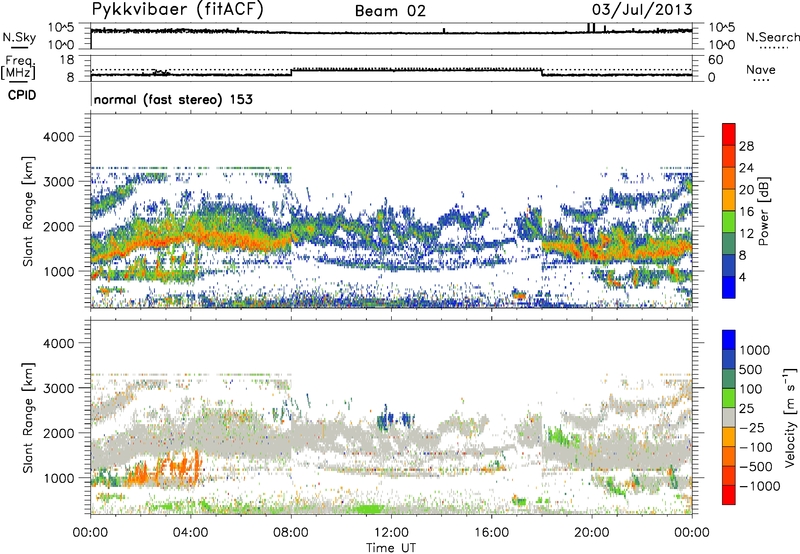Click the "16" value on the power color bar
The height and width of the screenshot is (554, 800).
point(746,212)
